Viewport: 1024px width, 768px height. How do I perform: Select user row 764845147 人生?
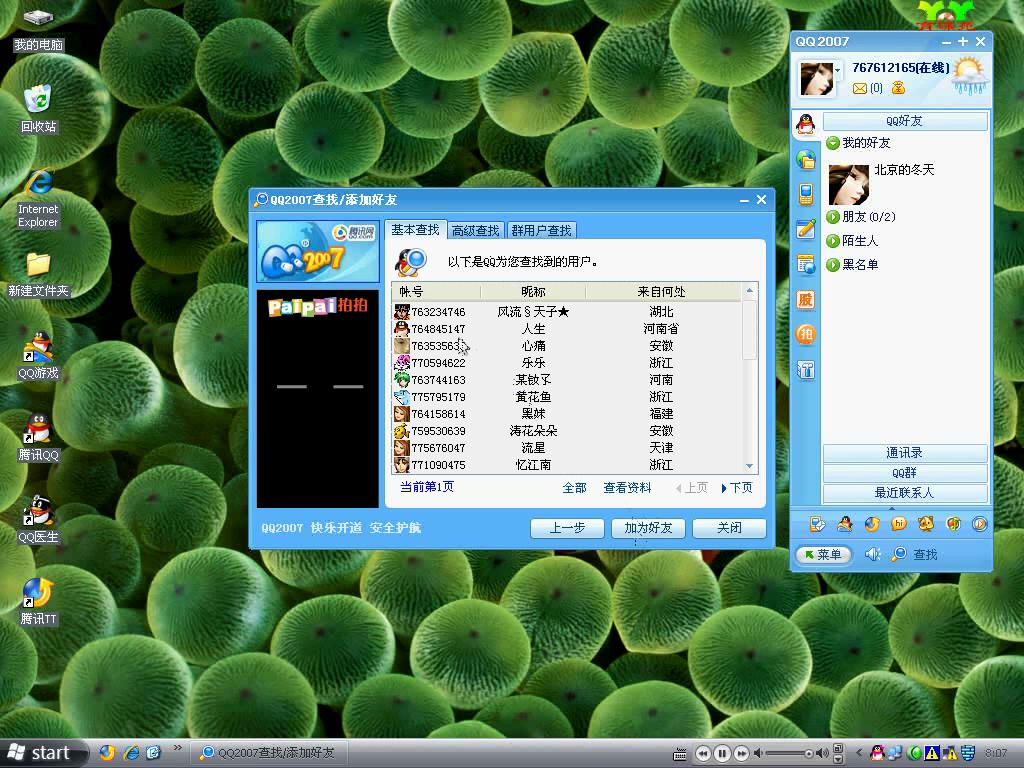point(567,329)
